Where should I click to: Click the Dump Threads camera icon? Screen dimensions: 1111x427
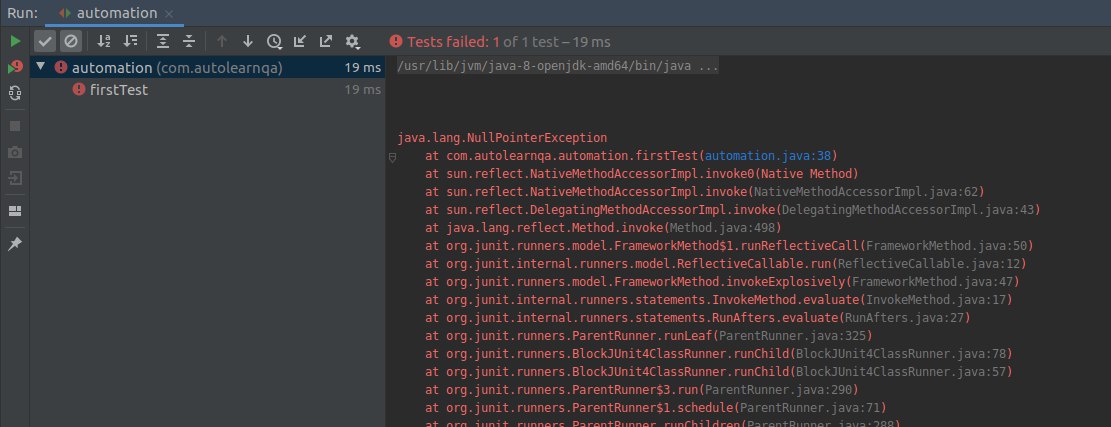(x=15, y=152)
